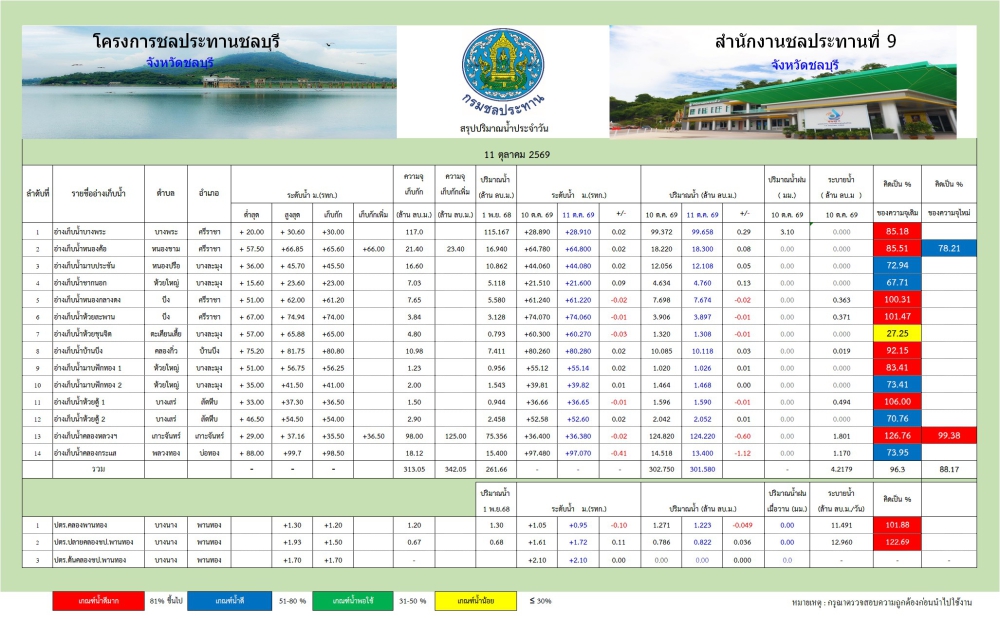Click the red percentage cell "85.51"
Viewport: 1000px width, 619px height.
click(897, 249)
